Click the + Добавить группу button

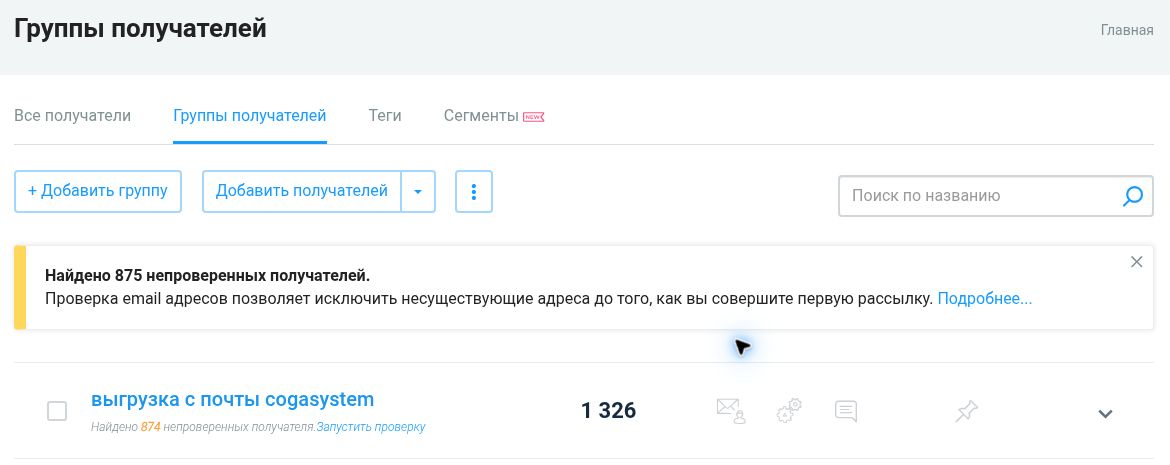[98, 192]
